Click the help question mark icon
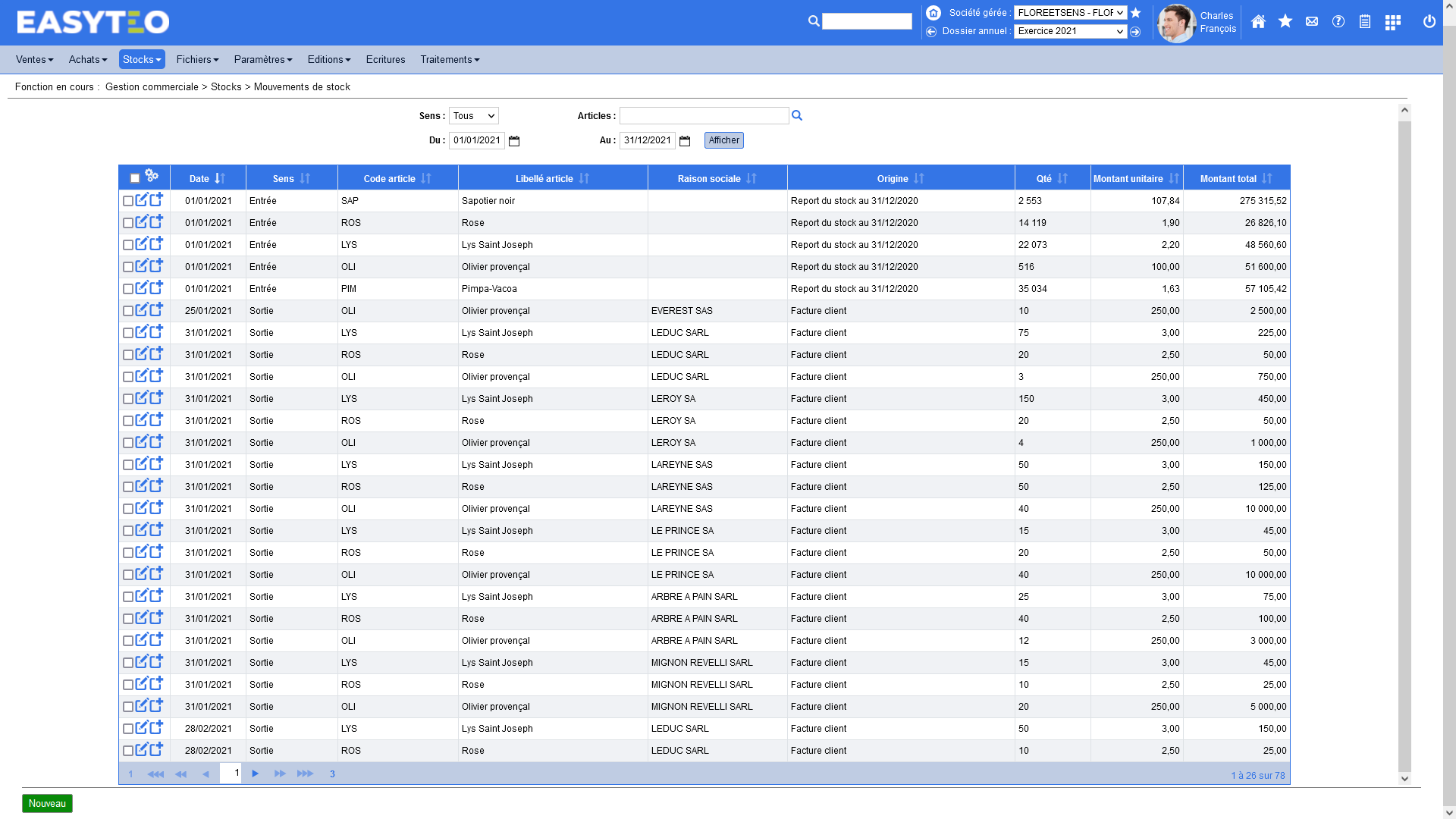1456x819 pixels. (x=1338, y=22)
